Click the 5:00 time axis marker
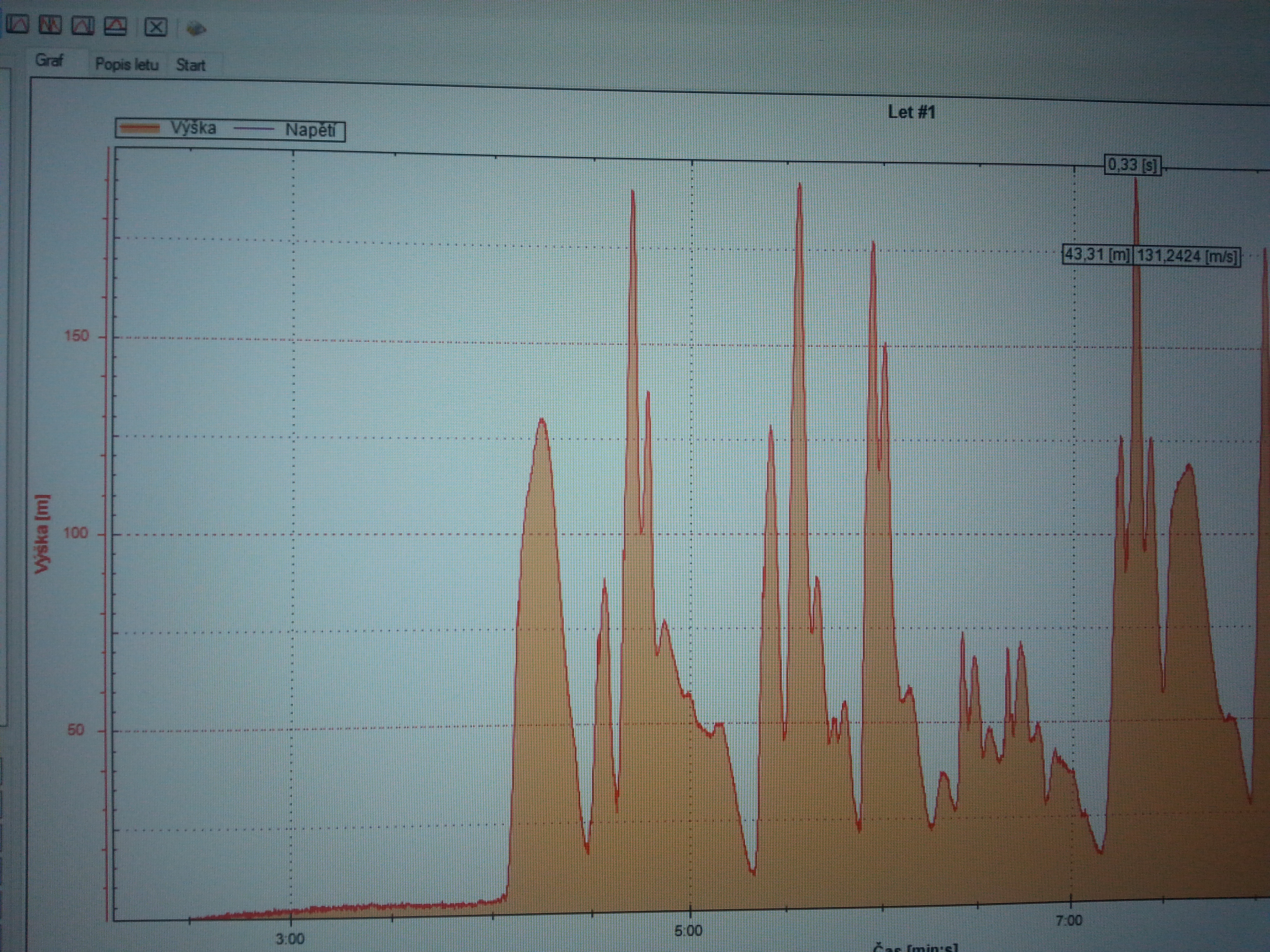 coord(688,931)
